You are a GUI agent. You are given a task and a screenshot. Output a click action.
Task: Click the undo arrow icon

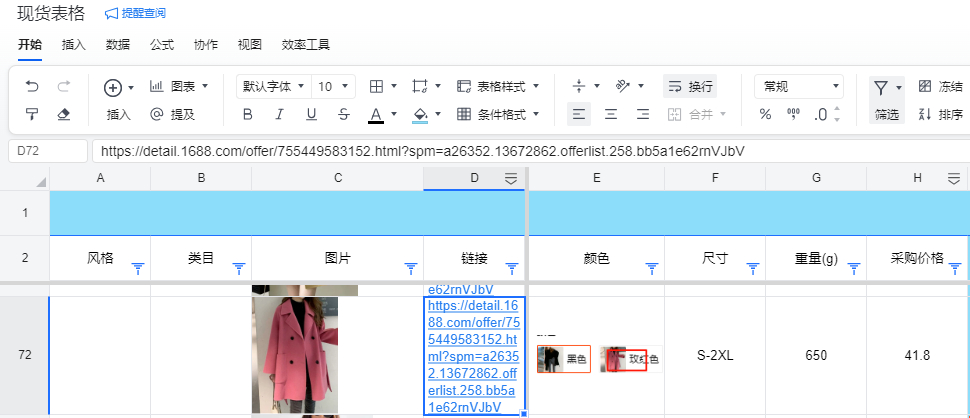[32, 87]
